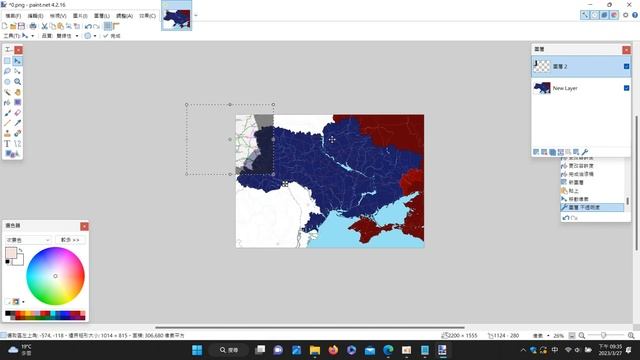The image size is (640, 360).
Task: Open the Layers (L) menu
Action: pyautogui.click(x=102, y=16)
